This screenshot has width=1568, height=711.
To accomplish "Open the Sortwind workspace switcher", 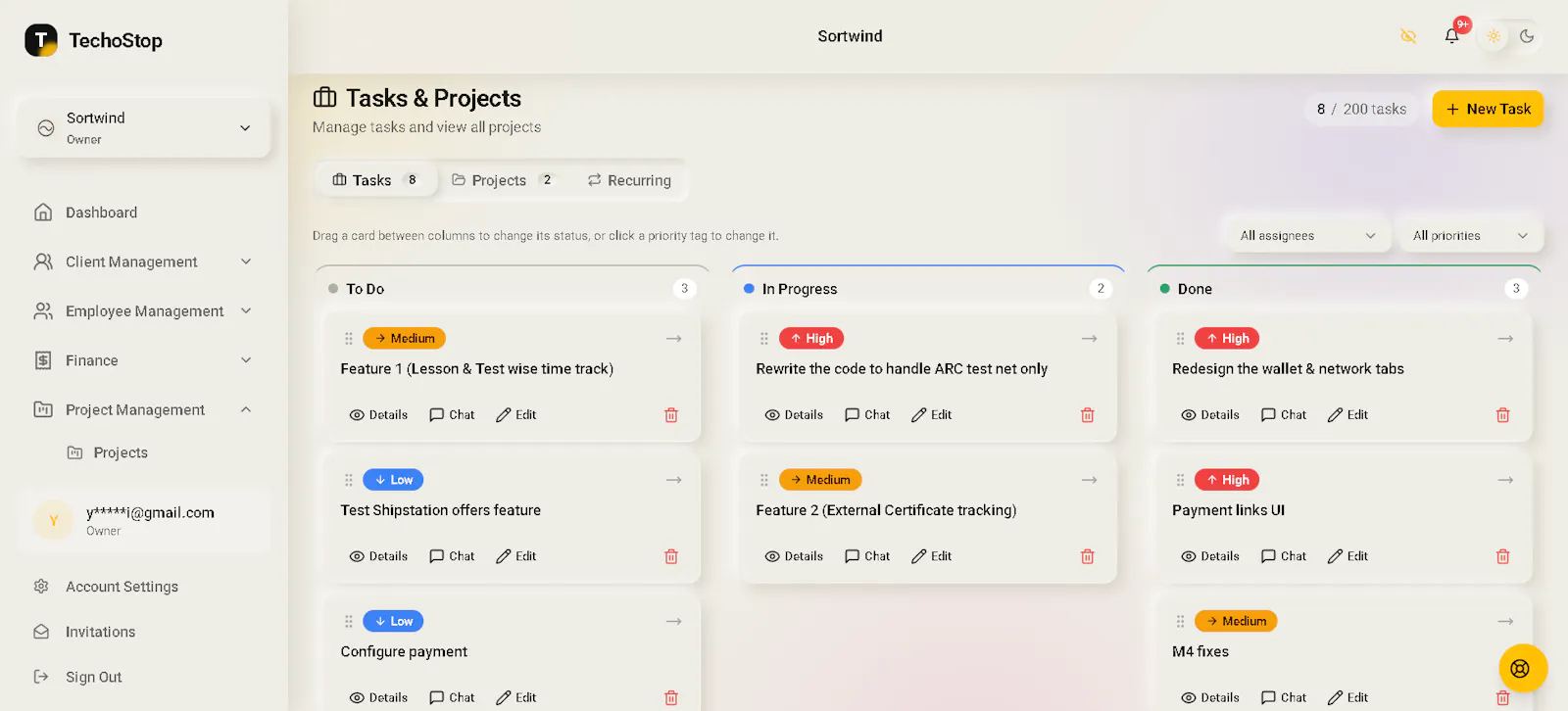I will pyautogui.click(x=143, y=127).
